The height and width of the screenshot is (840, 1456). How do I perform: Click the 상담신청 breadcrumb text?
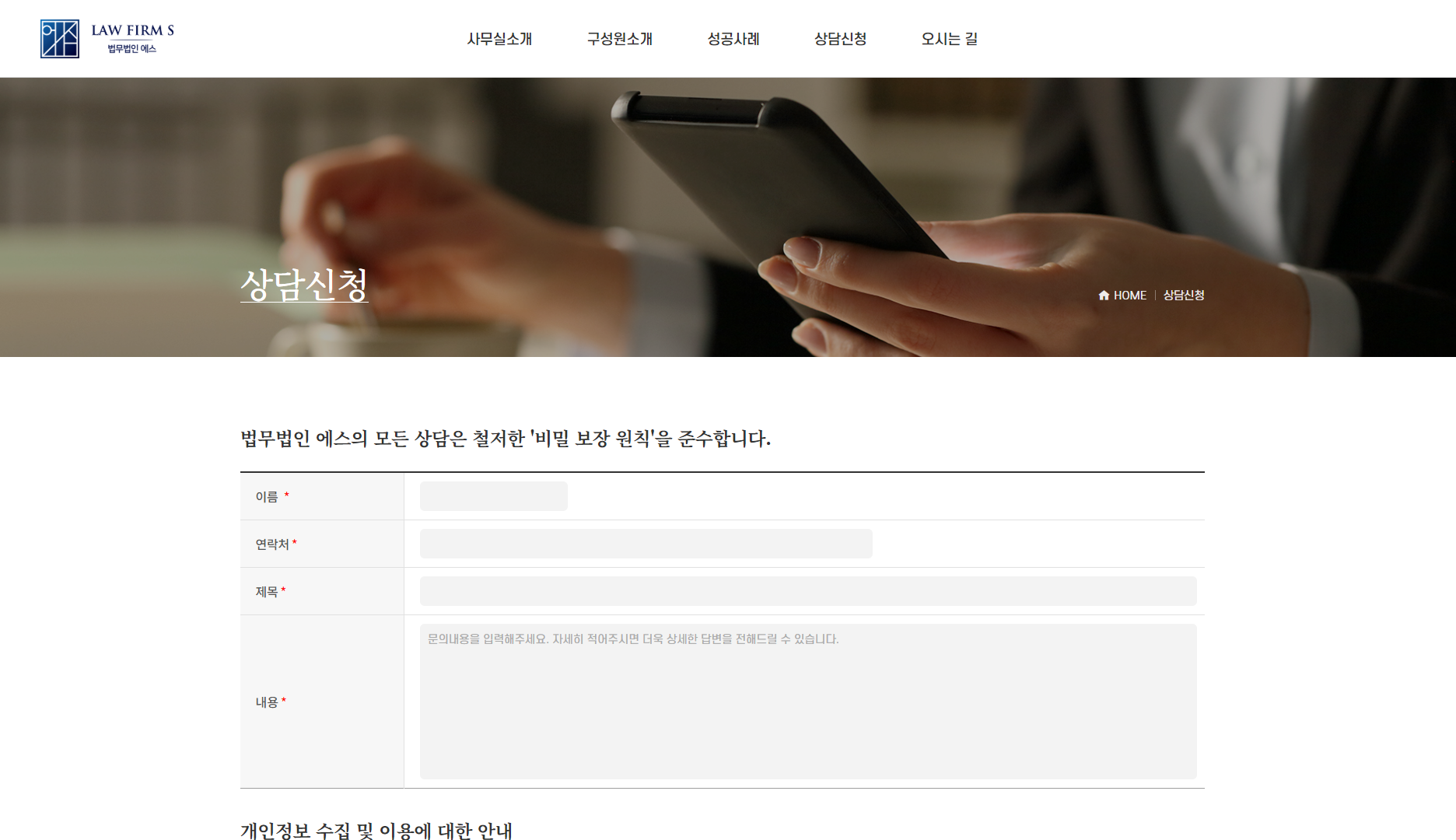[1183, 296]
